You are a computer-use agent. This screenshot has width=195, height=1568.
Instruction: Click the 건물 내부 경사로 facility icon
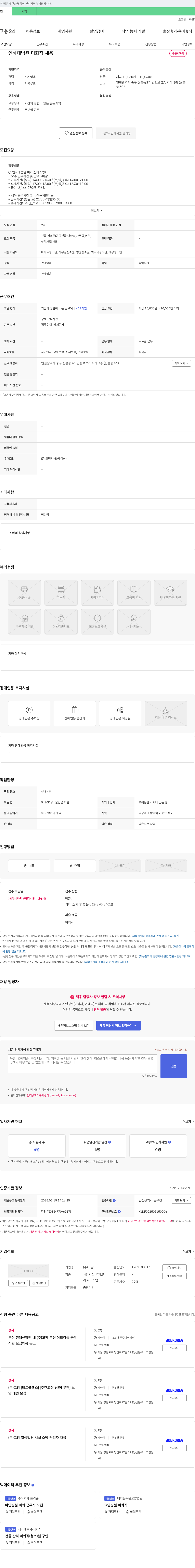click(166, 713)
